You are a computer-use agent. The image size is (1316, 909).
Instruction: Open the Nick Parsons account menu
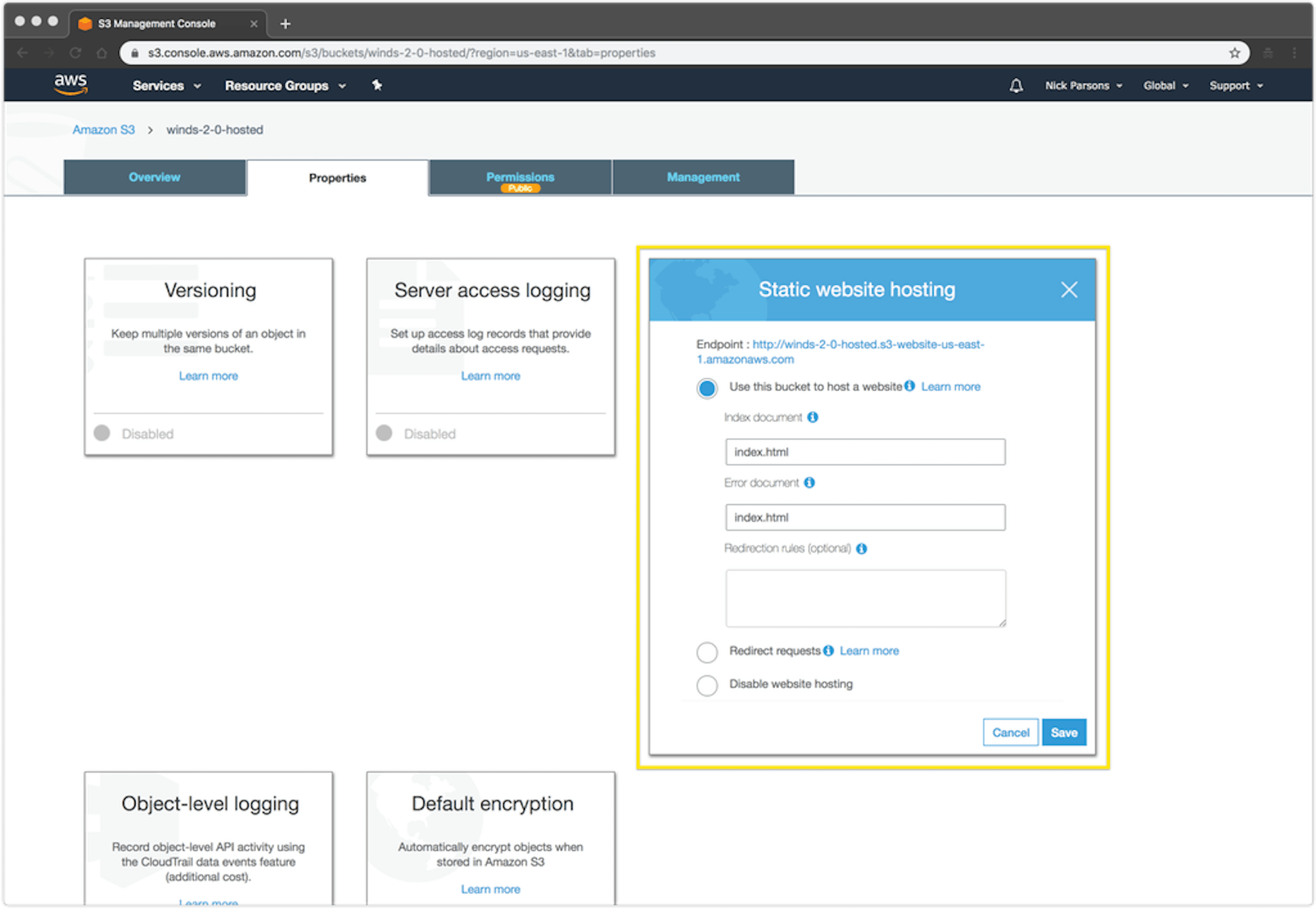point(1083,85)
